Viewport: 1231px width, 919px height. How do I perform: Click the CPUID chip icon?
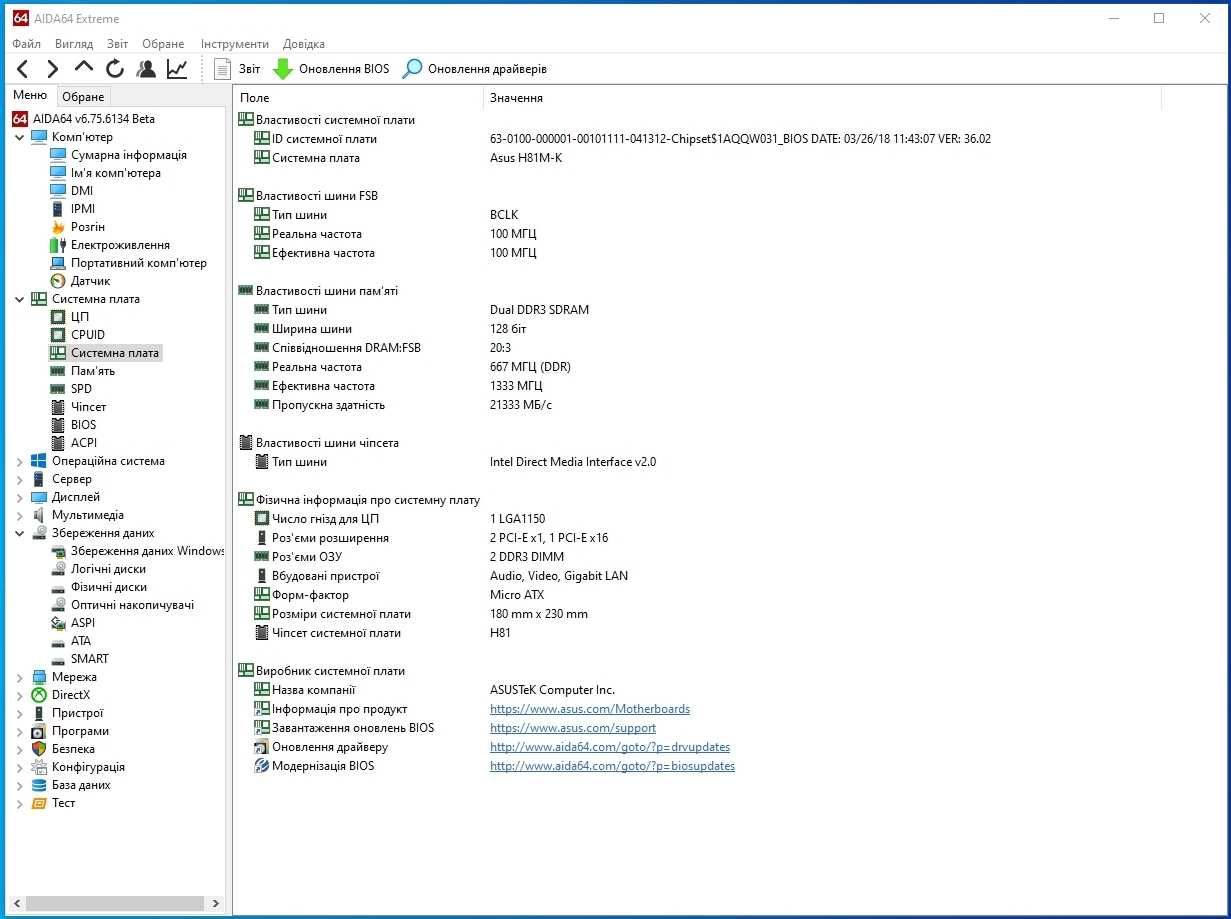pyautogui.click(x=58, y=335)
